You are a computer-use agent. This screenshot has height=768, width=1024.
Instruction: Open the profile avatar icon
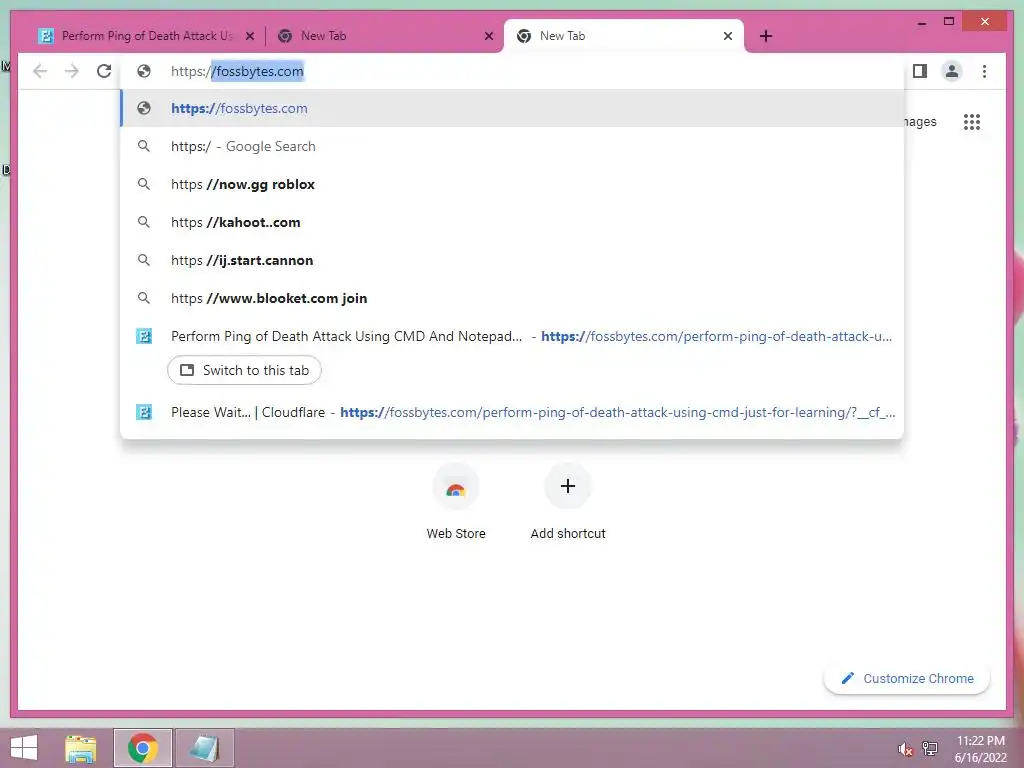pyautogui.click(x=952, y=71)
